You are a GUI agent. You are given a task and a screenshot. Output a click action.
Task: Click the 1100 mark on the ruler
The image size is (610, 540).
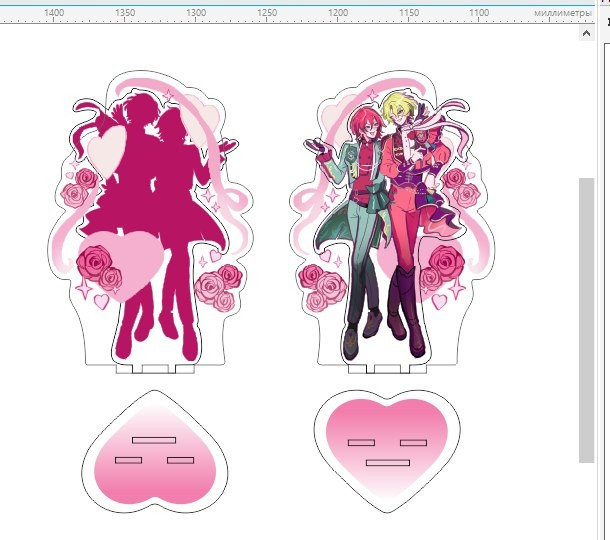[479, 12]
